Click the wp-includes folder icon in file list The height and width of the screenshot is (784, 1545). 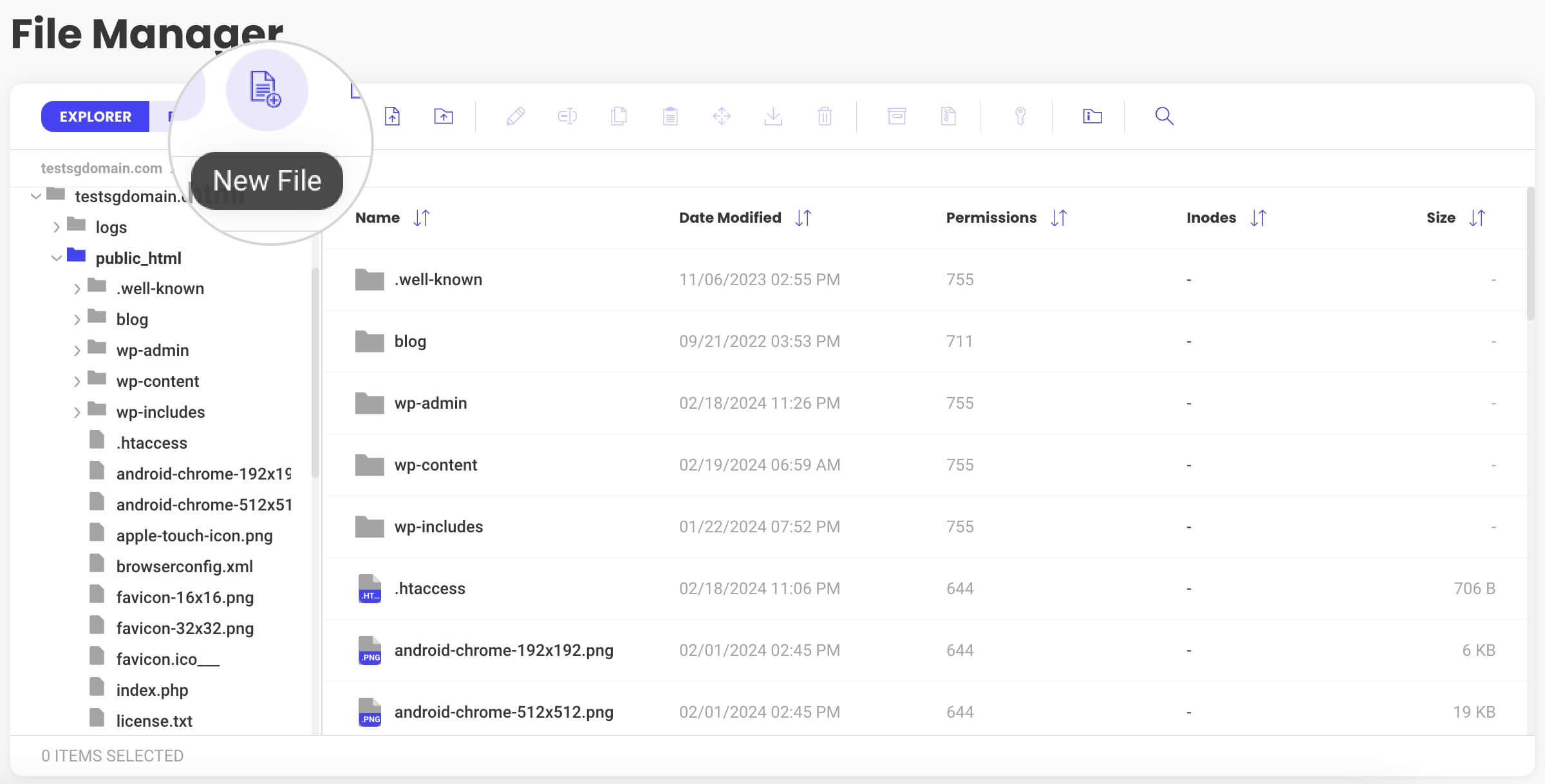tap(370, 527)
